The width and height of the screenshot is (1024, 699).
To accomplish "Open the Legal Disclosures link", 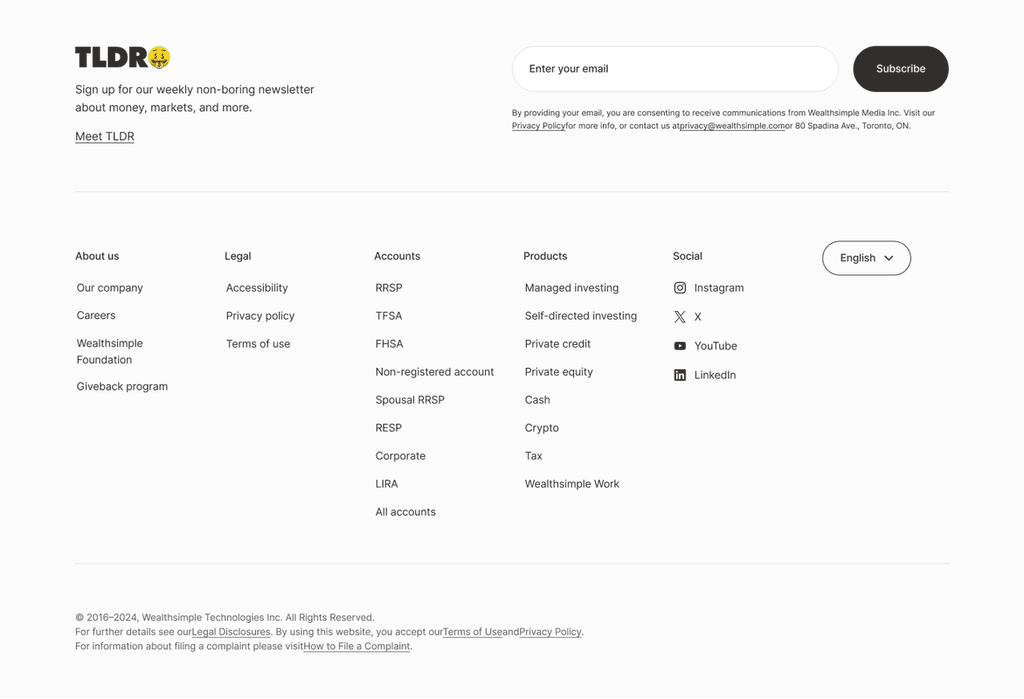I will pos(230,631).
